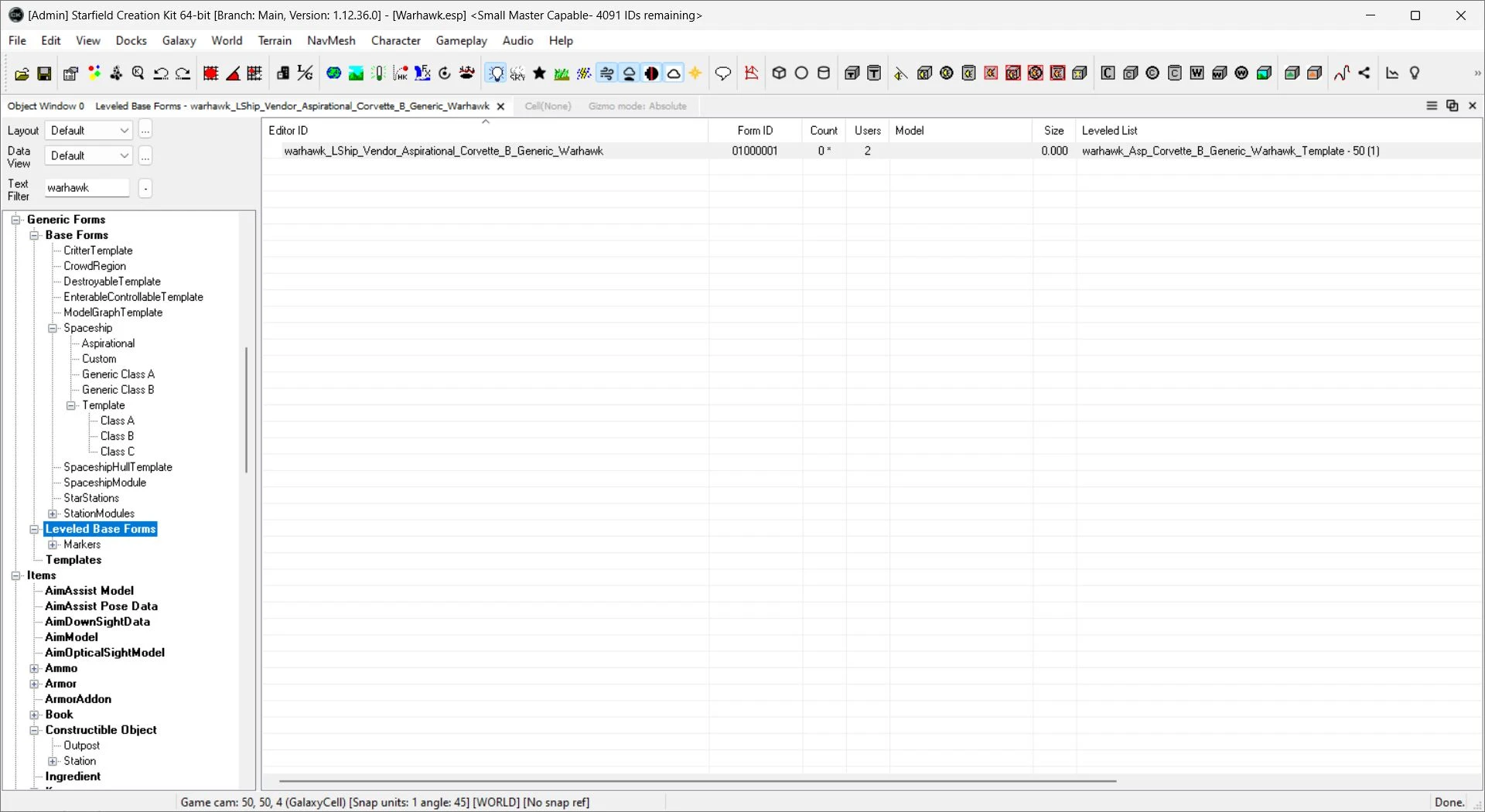Click the sphere primitive circle icon
Viewport: 1485px width, 812px height.
pos(802,73)
